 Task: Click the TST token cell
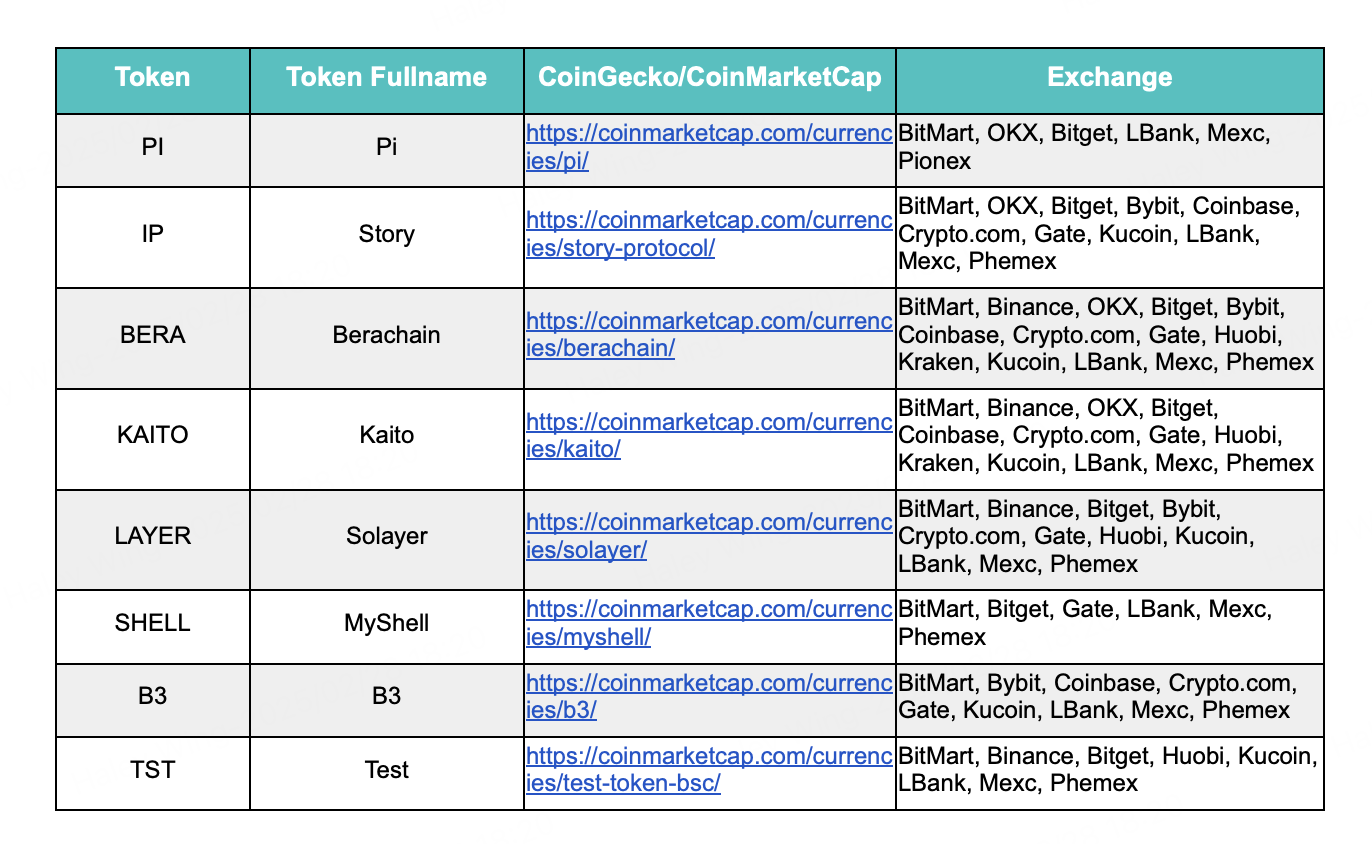click(x=153, y=770)
